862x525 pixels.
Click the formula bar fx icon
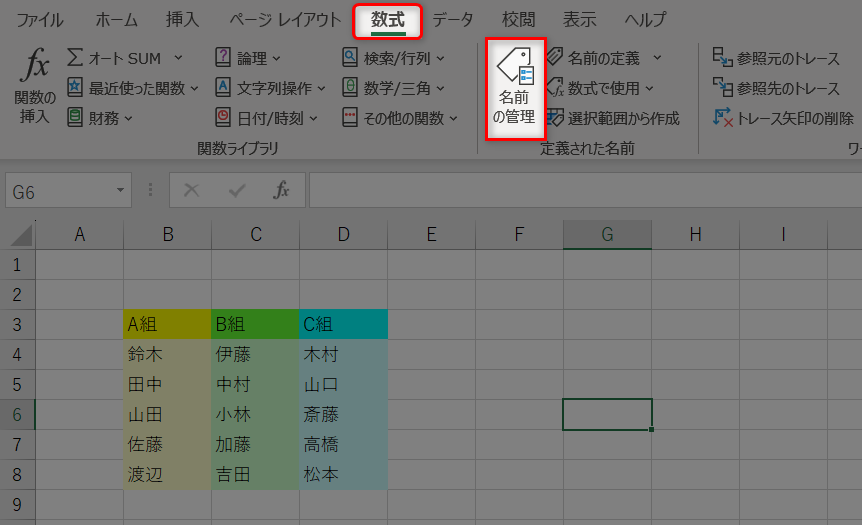(x=282, y=191)
